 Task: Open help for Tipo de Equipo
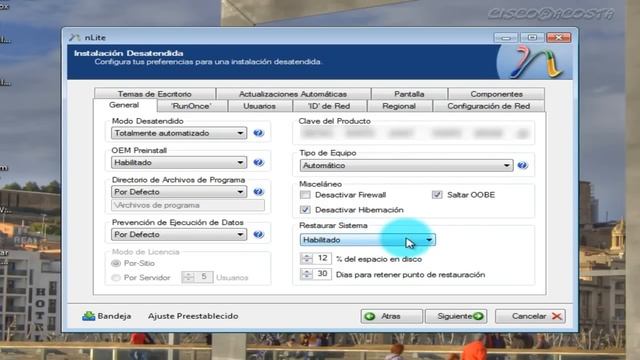click(x=522, y=165)
